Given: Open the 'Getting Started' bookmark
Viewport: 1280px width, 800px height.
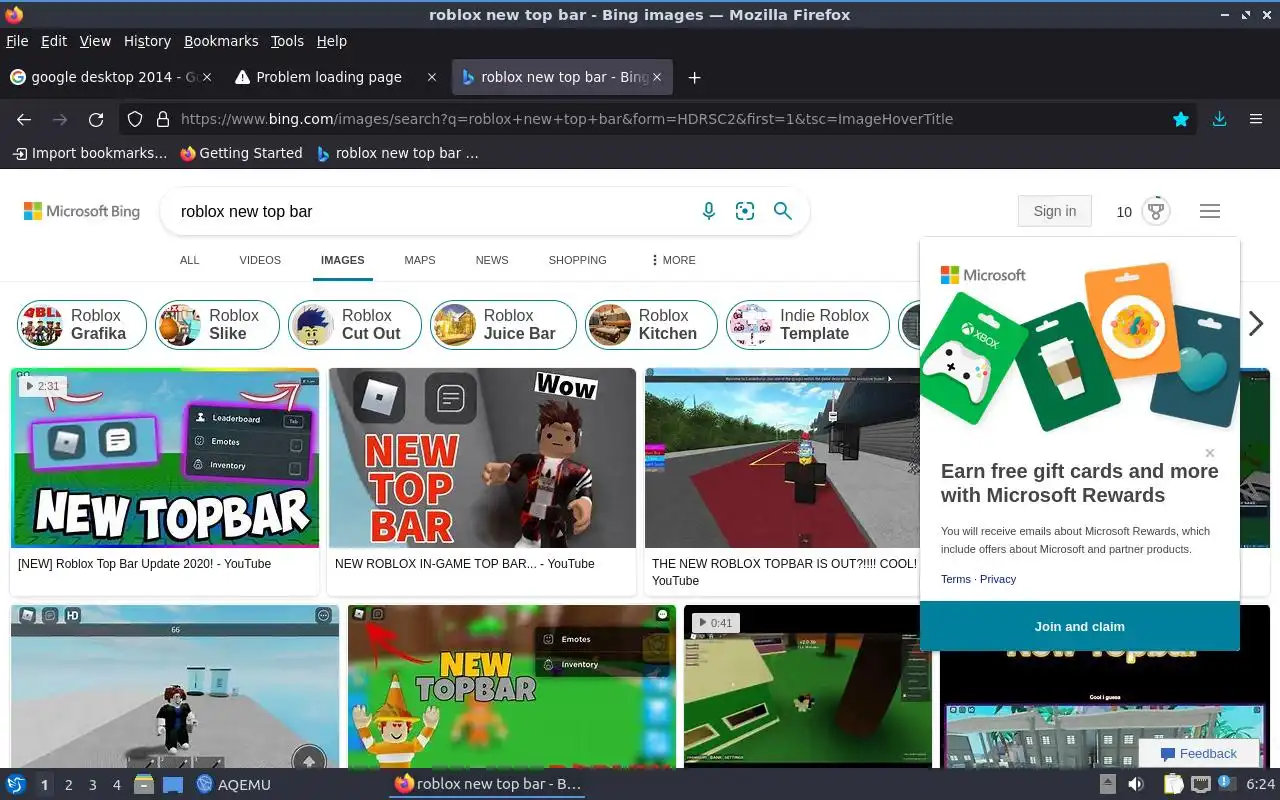Looking at the screenshot, I should (x=241, y=153).
